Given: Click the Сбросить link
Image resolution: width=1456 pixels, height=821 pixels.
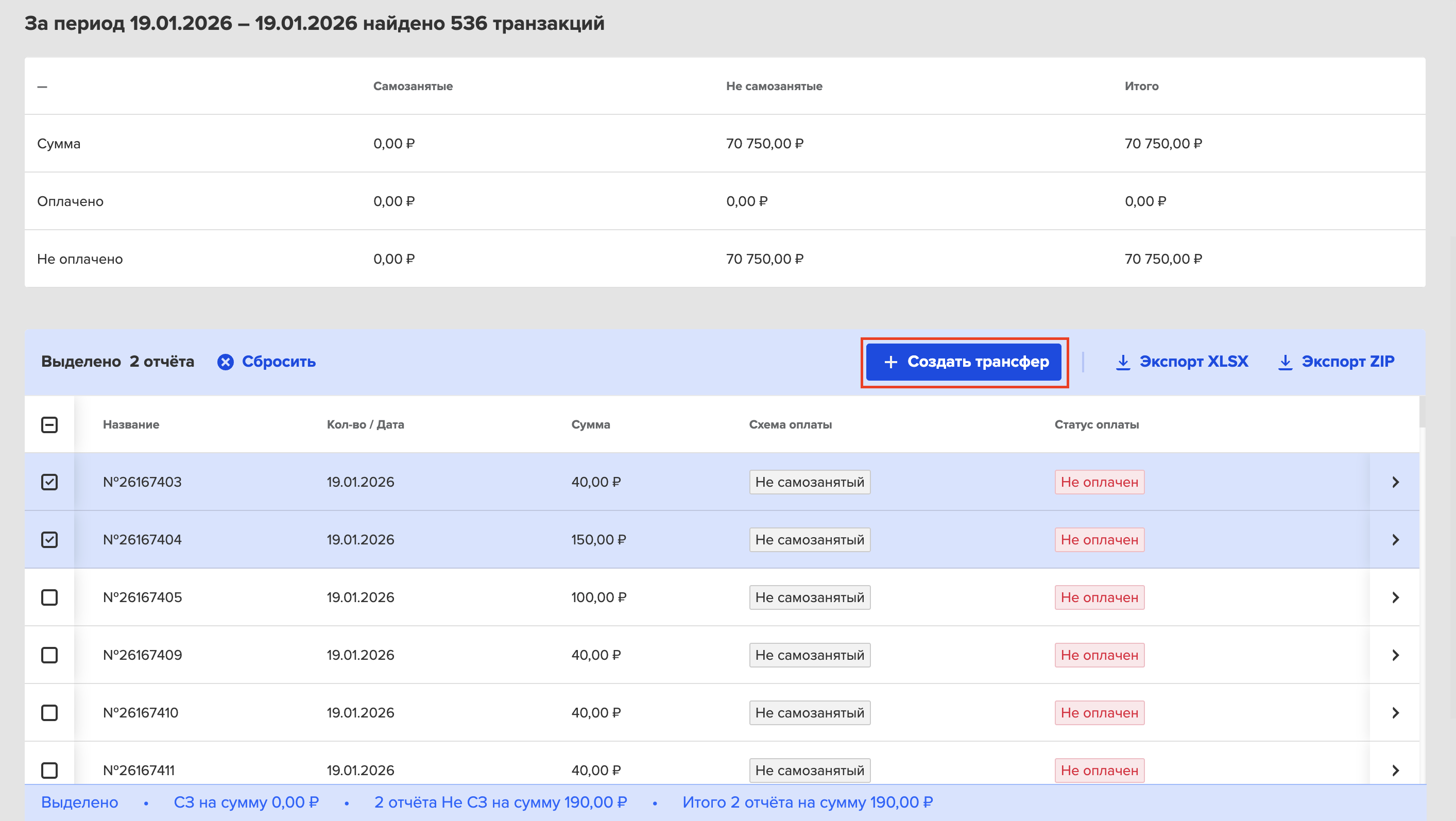Looking at the screenshot, I should [279, 362].
